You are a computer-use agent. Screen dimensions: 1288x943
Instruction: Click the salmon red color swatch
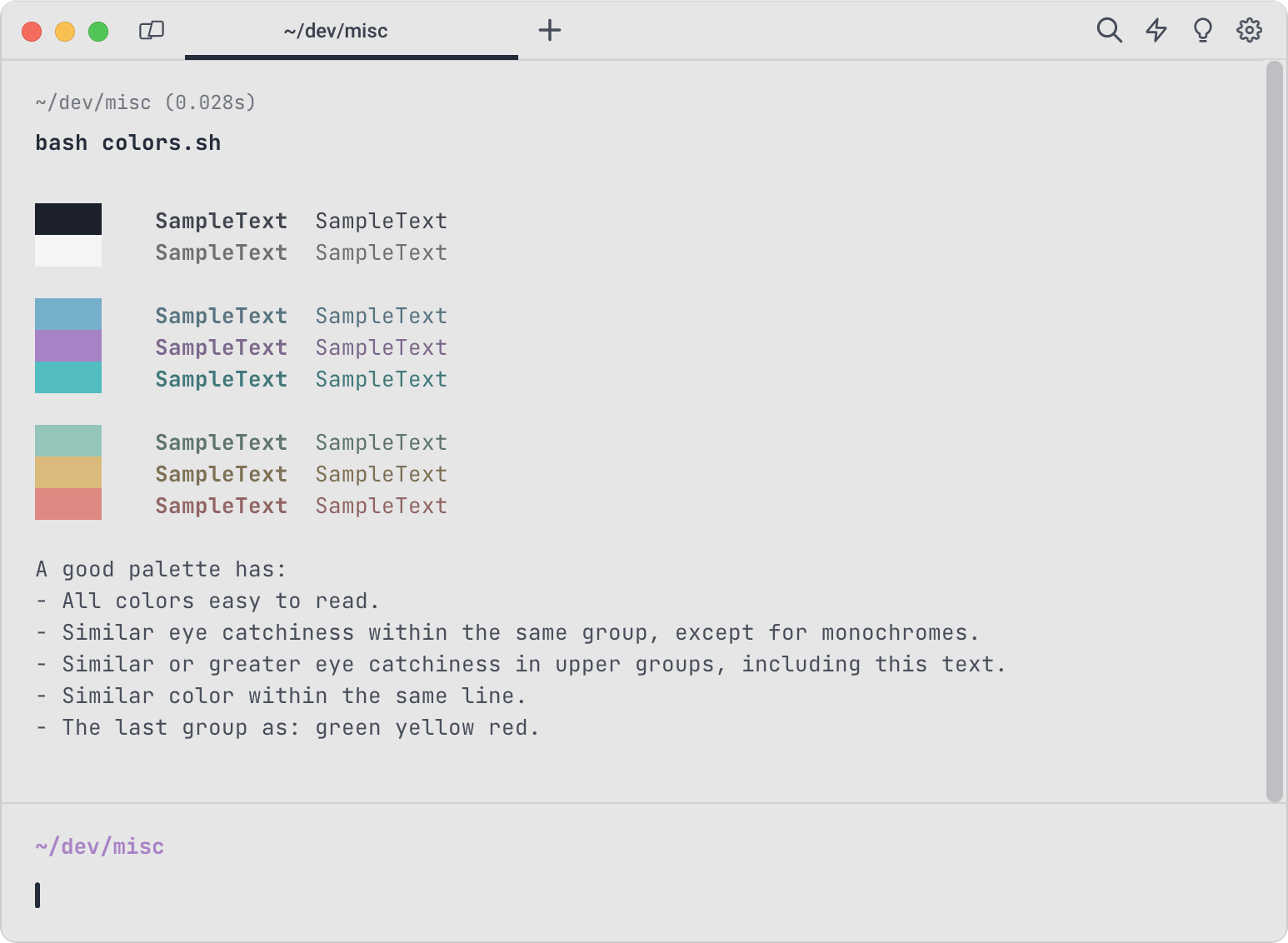68,504
